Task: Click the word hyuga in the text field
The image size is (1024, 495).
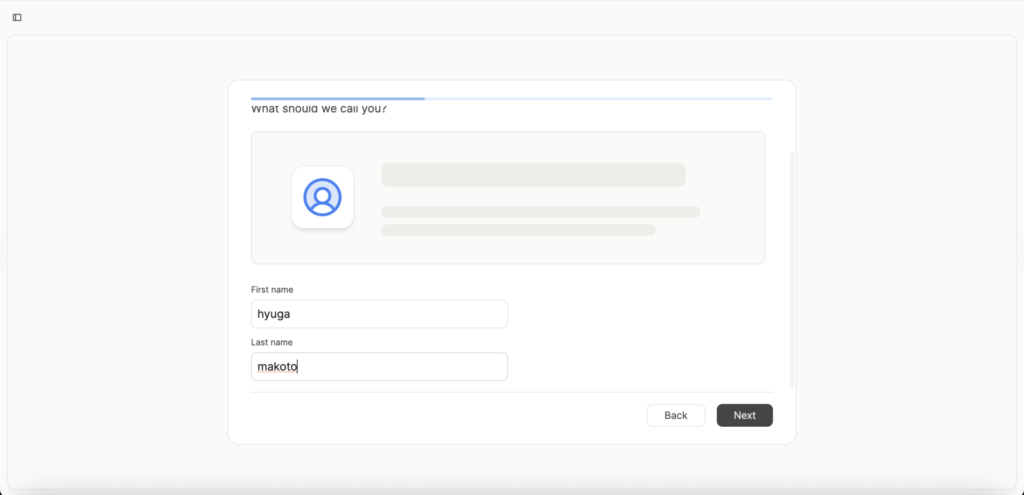Action: (x=274, y=314)
